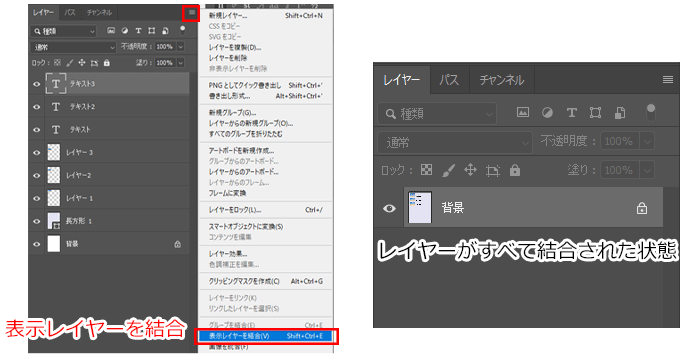
Task: Choose クリッピングマスクを作成(C) from the menu
Action: [x=266, y=281]
